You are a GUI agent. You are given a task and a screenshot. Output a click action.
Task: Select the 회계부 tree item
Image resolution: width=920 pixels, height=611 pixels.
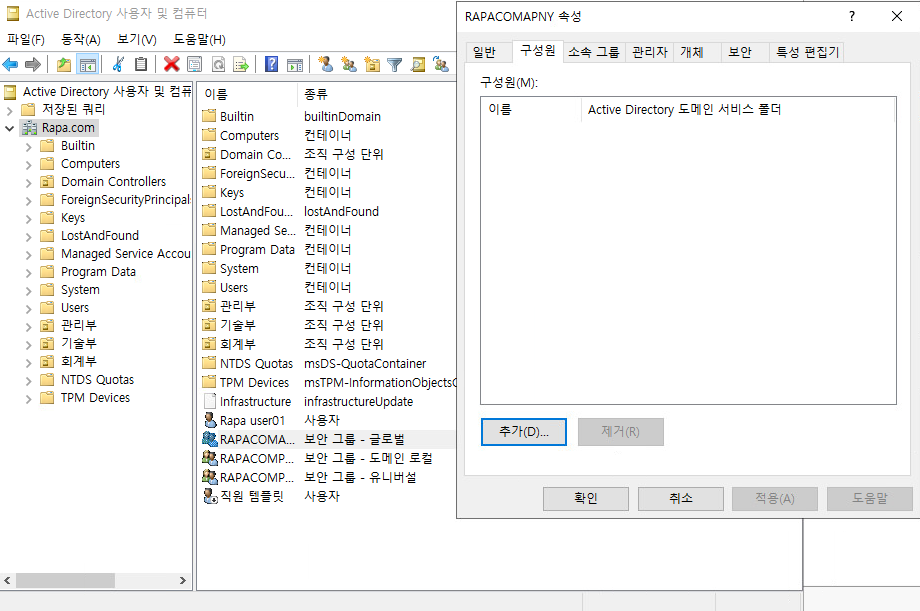click(x=79, y=362)
